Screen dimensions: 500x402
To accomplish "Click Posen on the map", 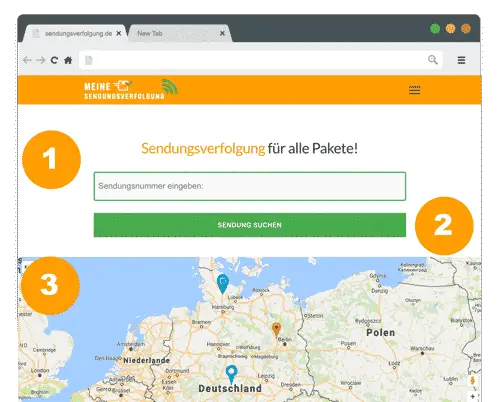I will 348,343.
